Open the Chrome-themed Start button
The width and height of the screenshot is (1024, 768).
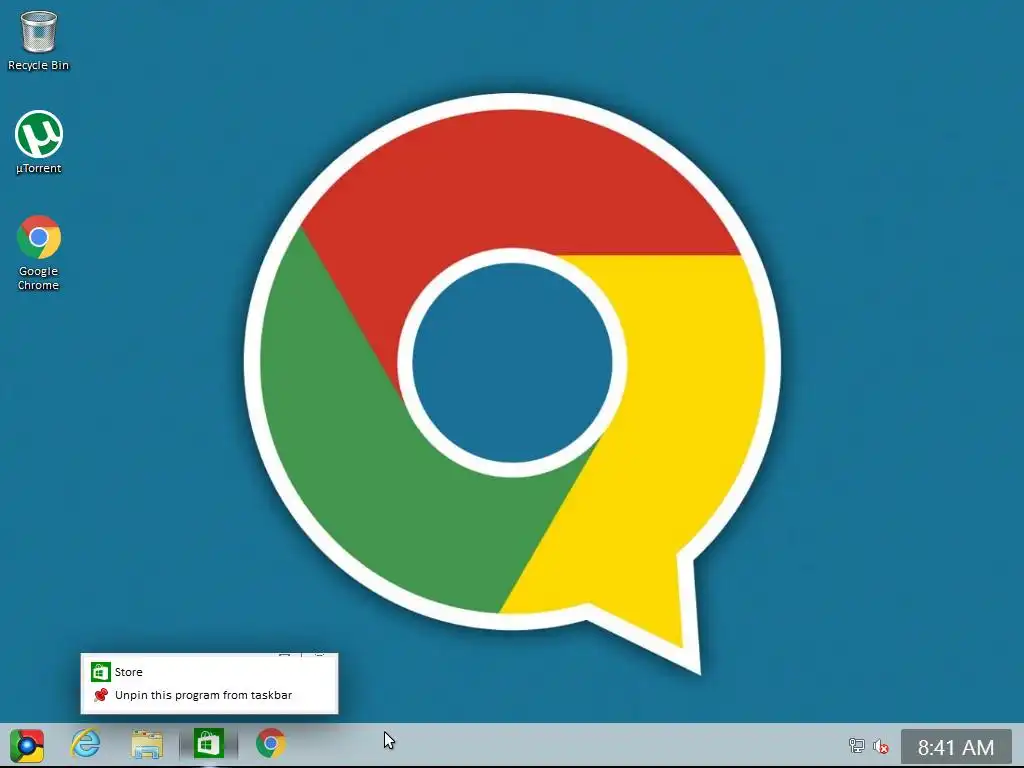(27, 745)
